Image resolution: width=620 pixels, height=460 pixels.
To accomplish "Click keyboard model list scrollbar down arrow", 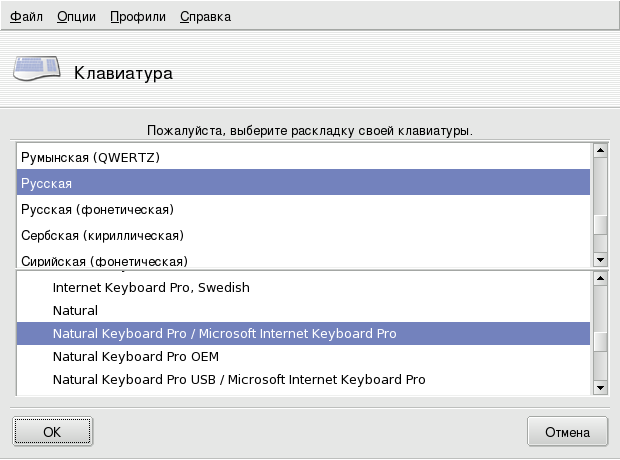I will [x=600, y=387].
